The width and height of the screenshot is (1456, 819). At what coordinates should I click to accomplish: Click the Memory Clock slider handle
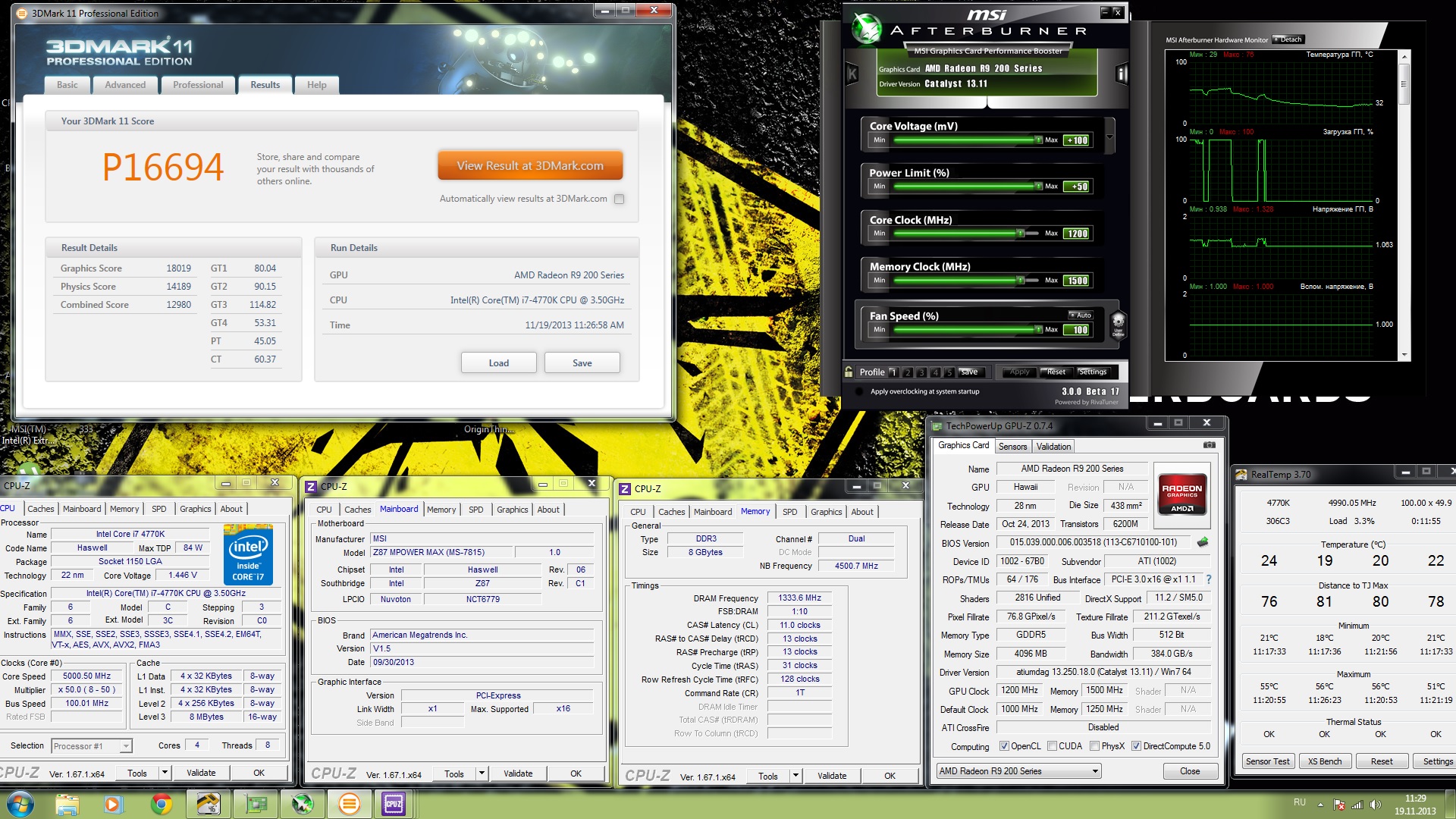pos(1021,280)
